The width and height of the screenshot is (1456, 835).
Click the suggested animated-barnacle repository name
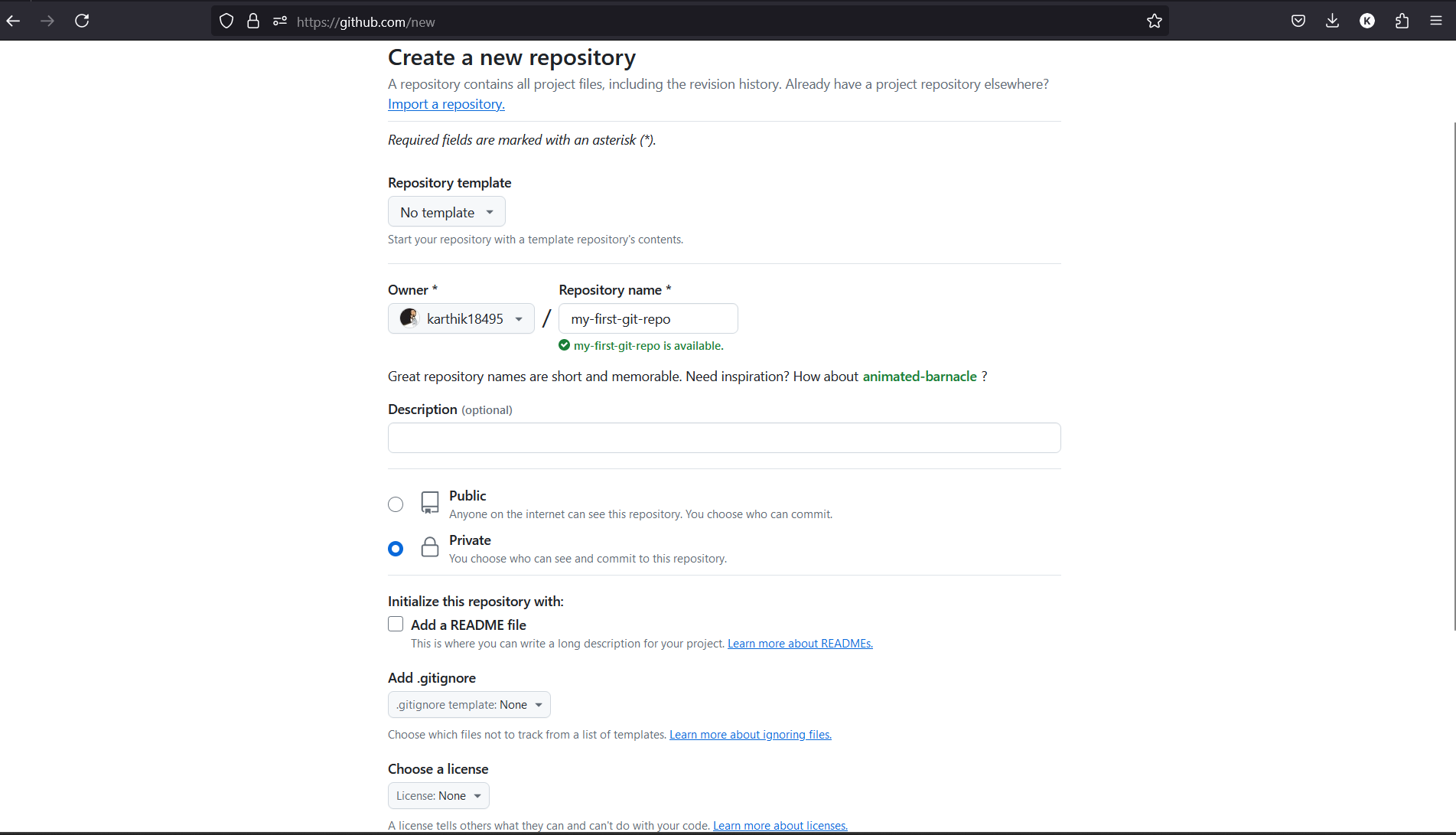920,376
